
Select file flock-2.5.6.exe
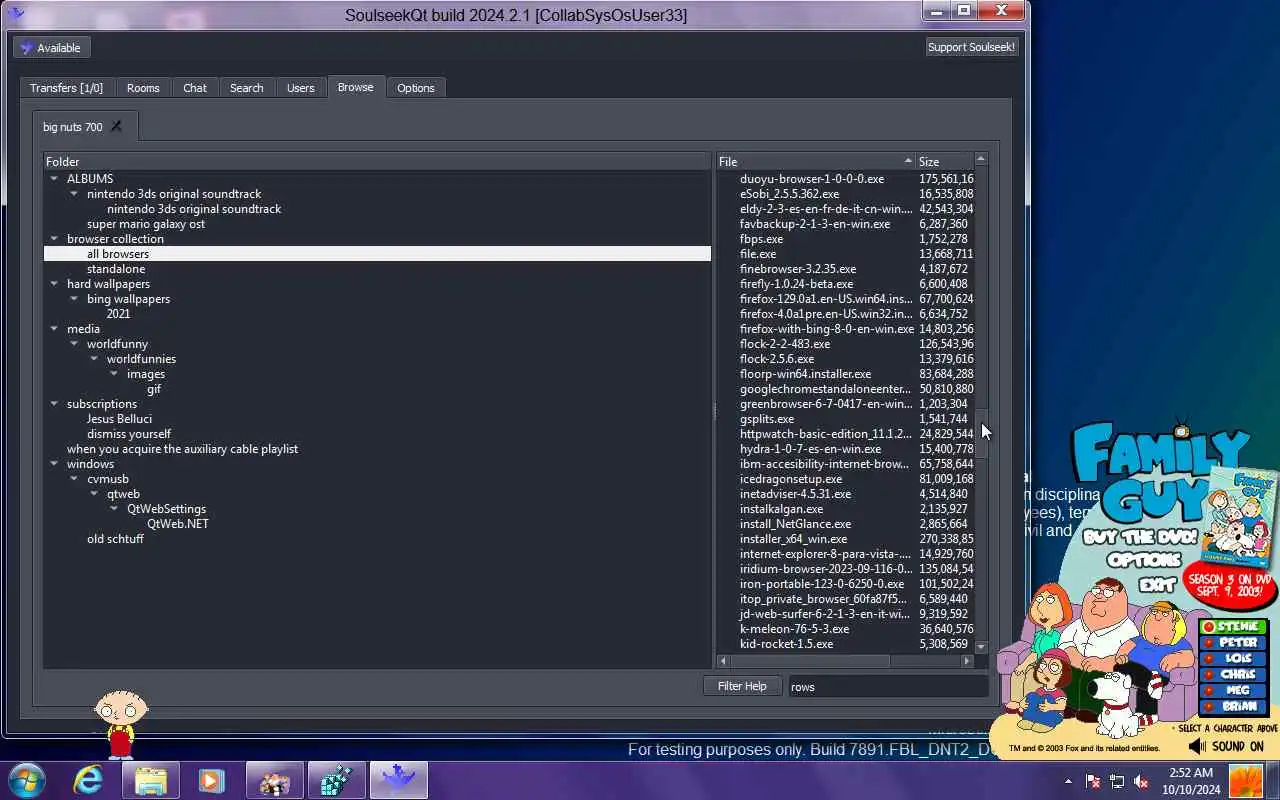777,359
